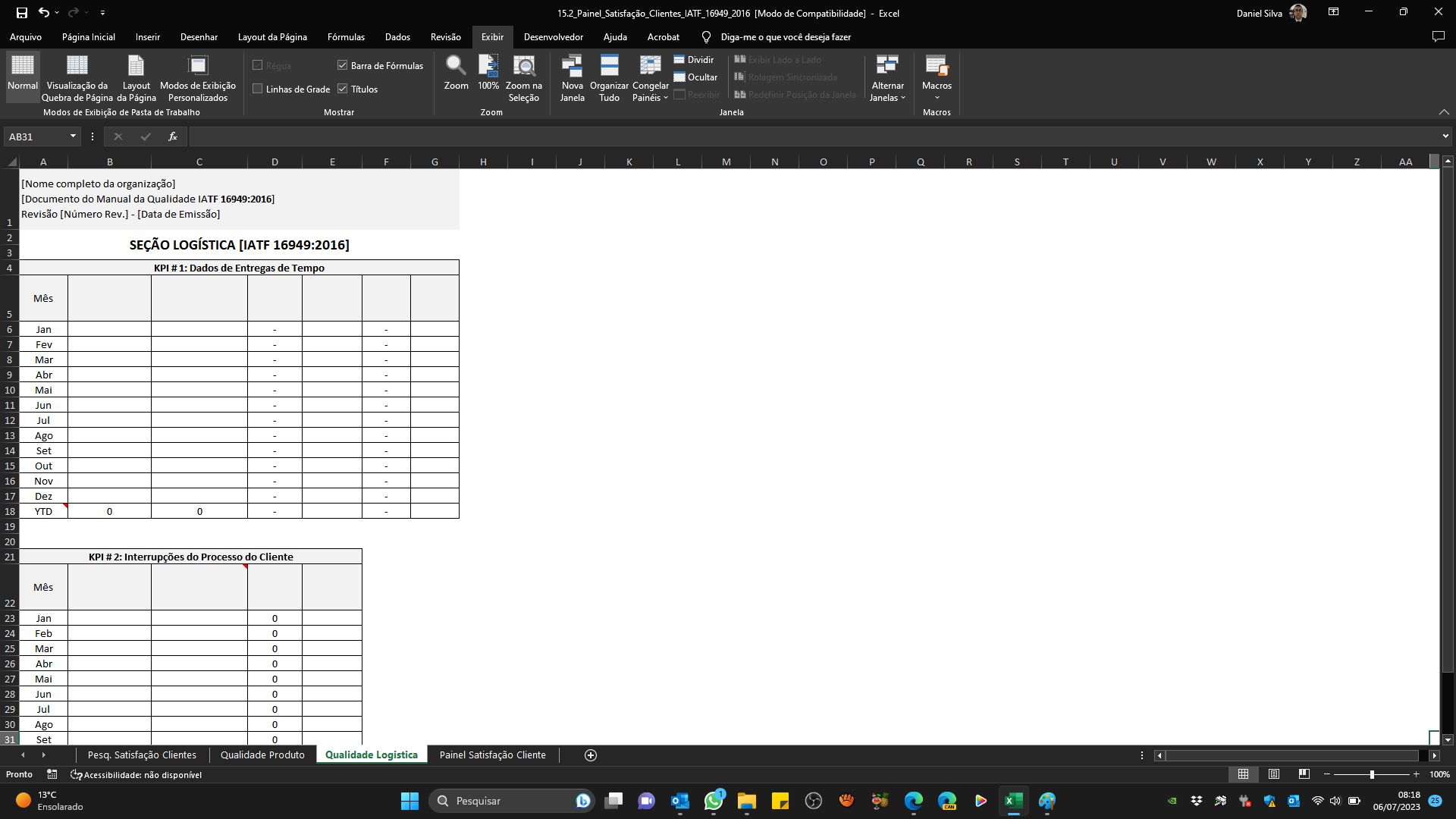Screen dimensions: 1456x819
Task: Open Nova Janela
Action: (572, 67)
